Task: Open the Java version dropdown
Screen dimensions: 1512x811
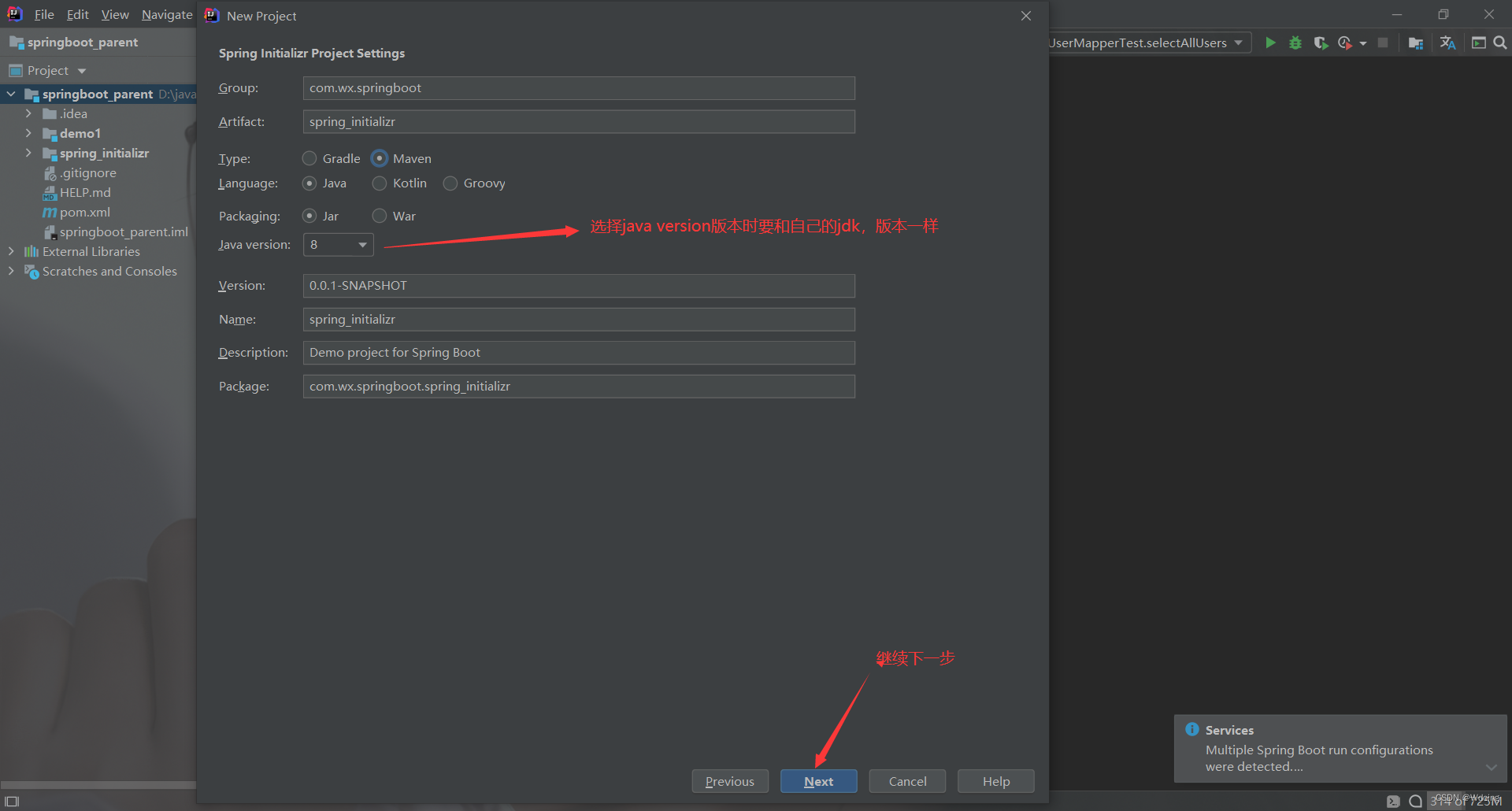Action: [x=339, y=245]
